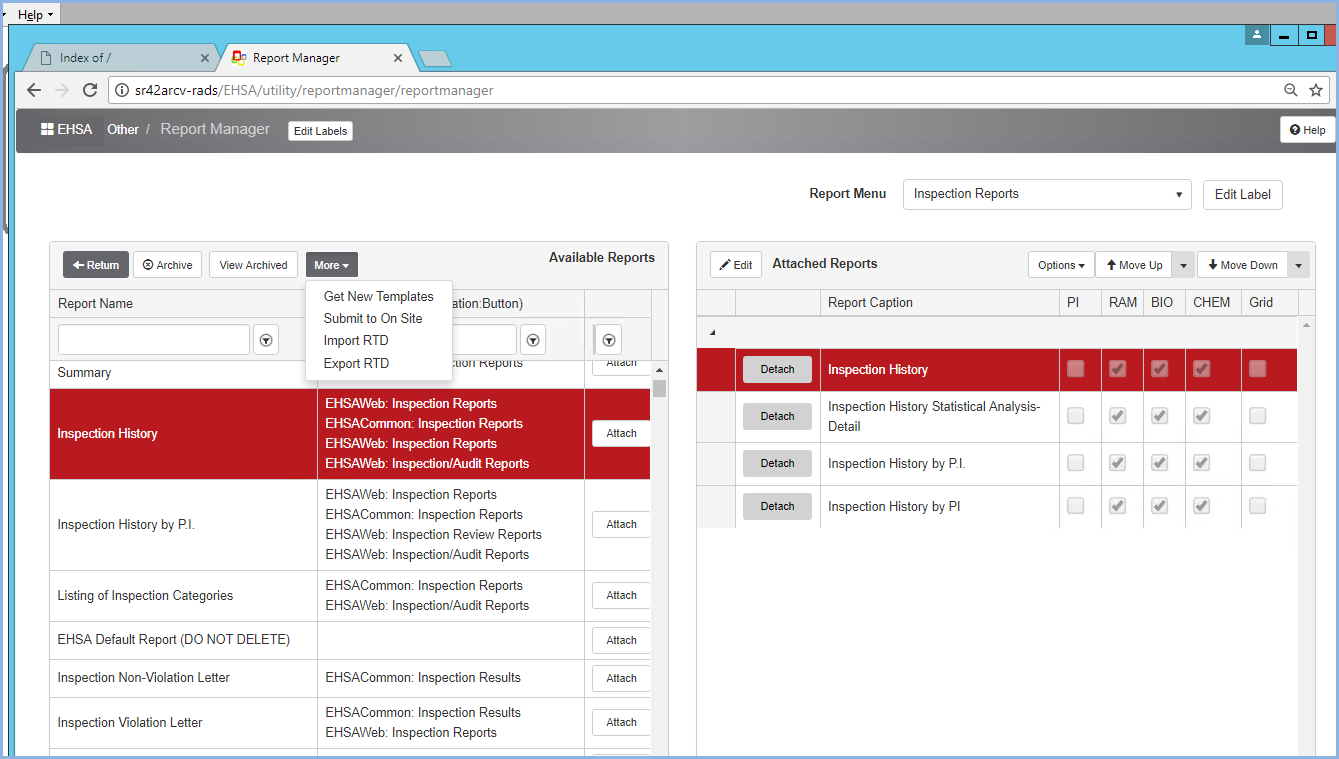The image size is (1339, 759).
Task: Click the Help button in header
Action: pos(1307,130)
